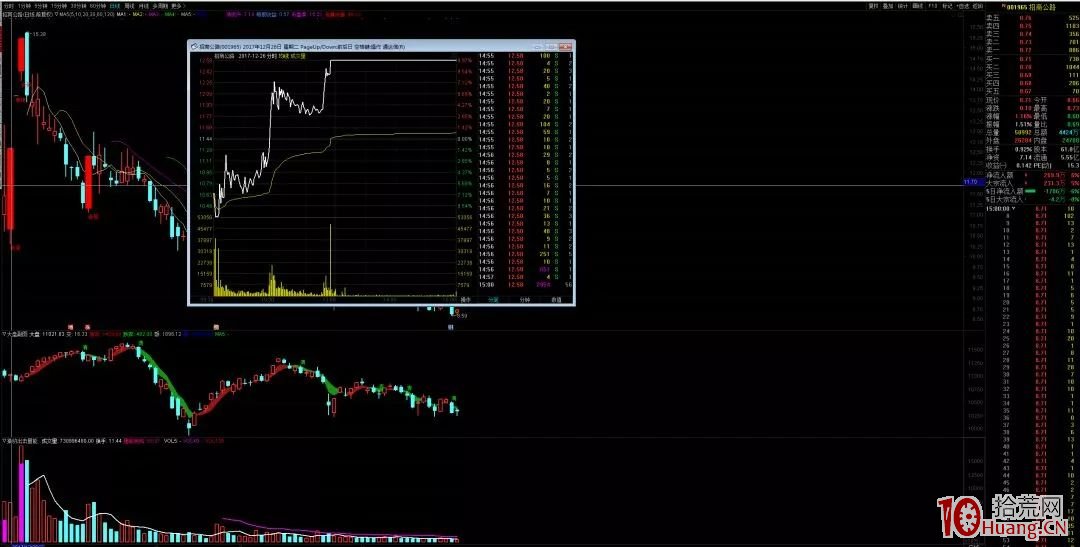The image size is (1080, 547).
Task: Click the 复权 toolbar button
Action: click(873, 6)
